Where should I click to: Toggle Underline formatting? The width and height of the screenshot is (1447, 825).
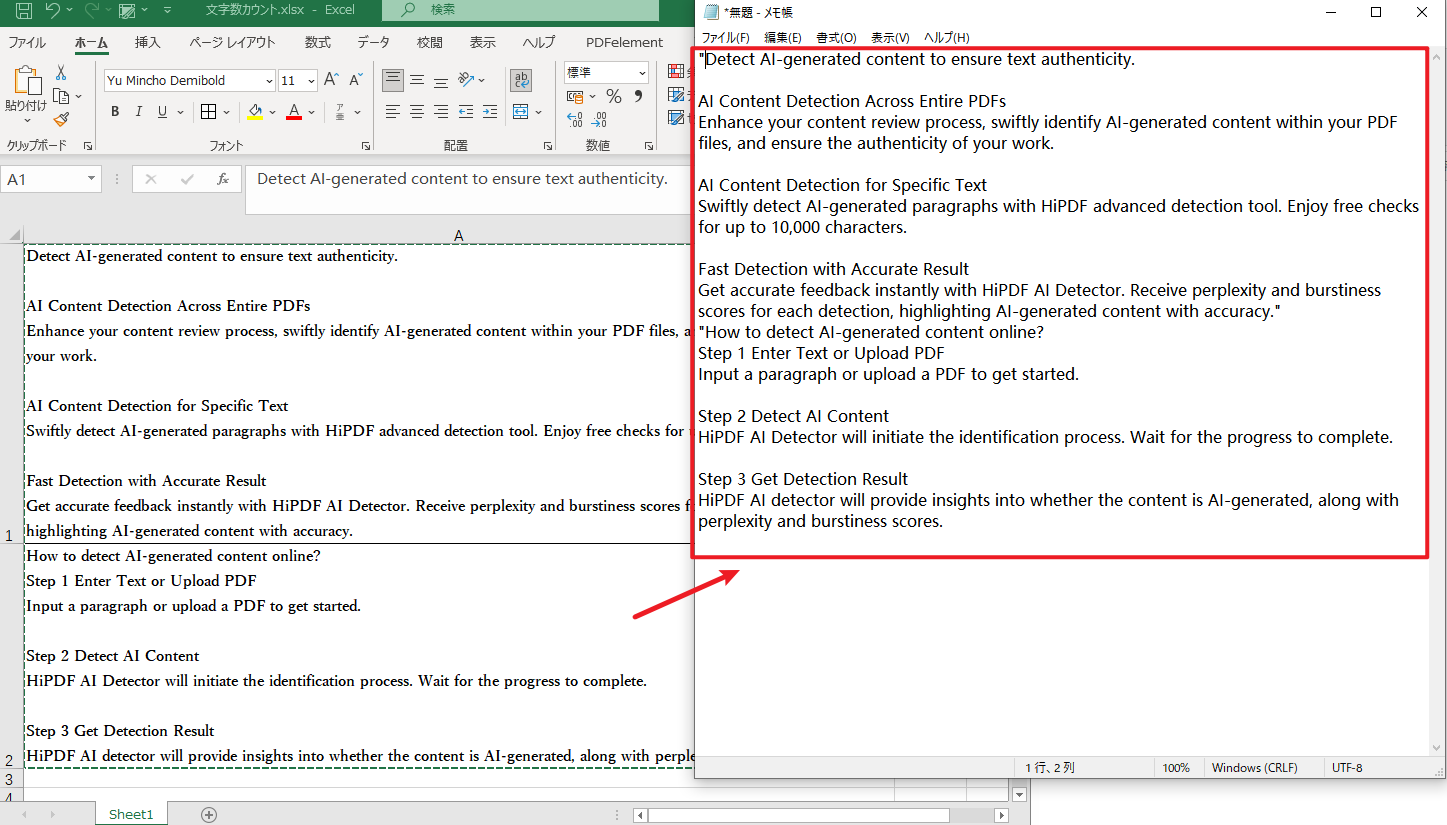click(x=162, y=112)
